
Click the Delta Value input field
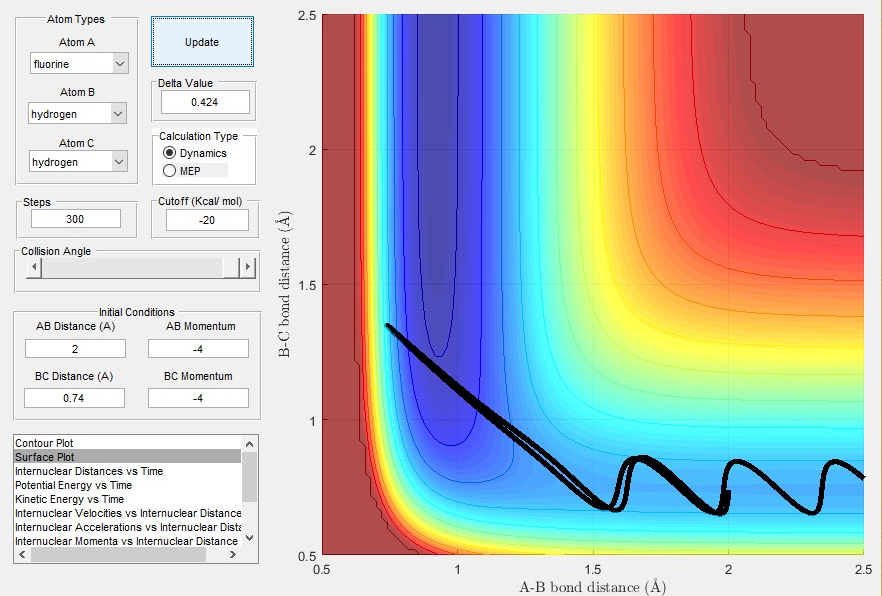click(x=205, y=102)
